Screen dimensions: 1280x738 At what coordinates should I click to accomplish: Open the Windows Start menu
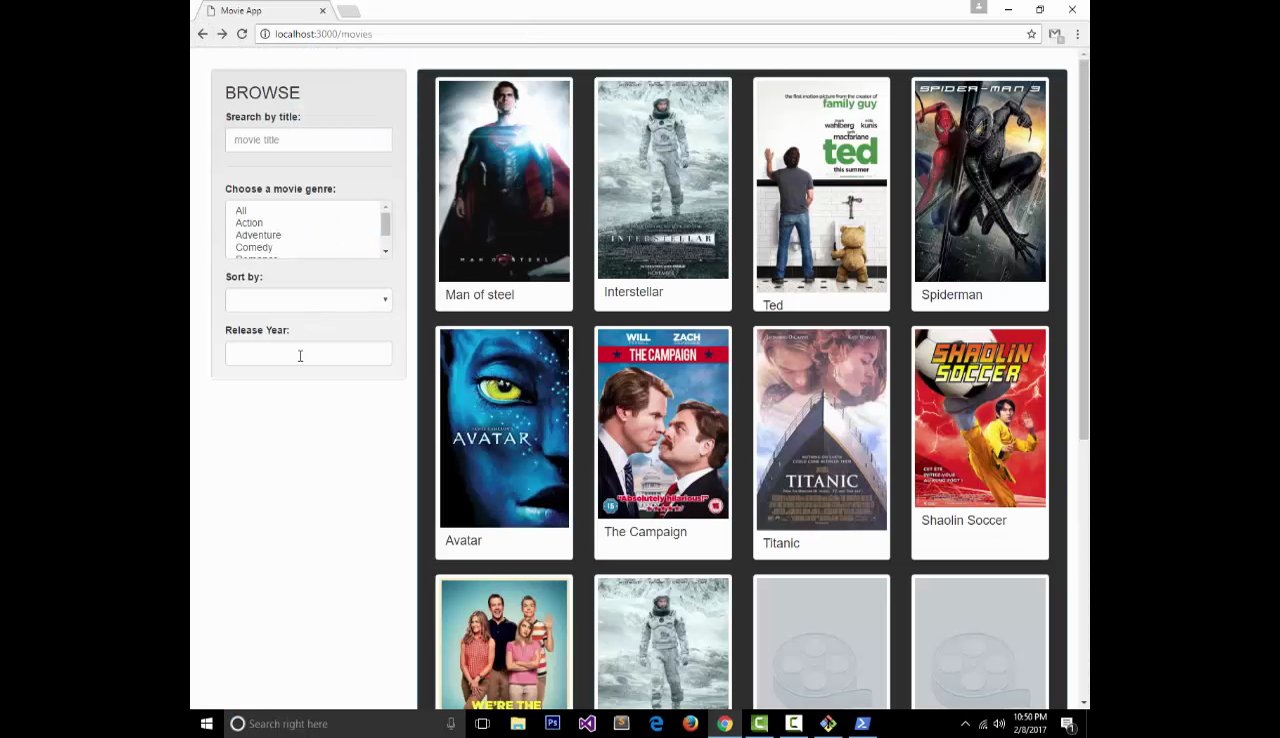pos(207,724)
